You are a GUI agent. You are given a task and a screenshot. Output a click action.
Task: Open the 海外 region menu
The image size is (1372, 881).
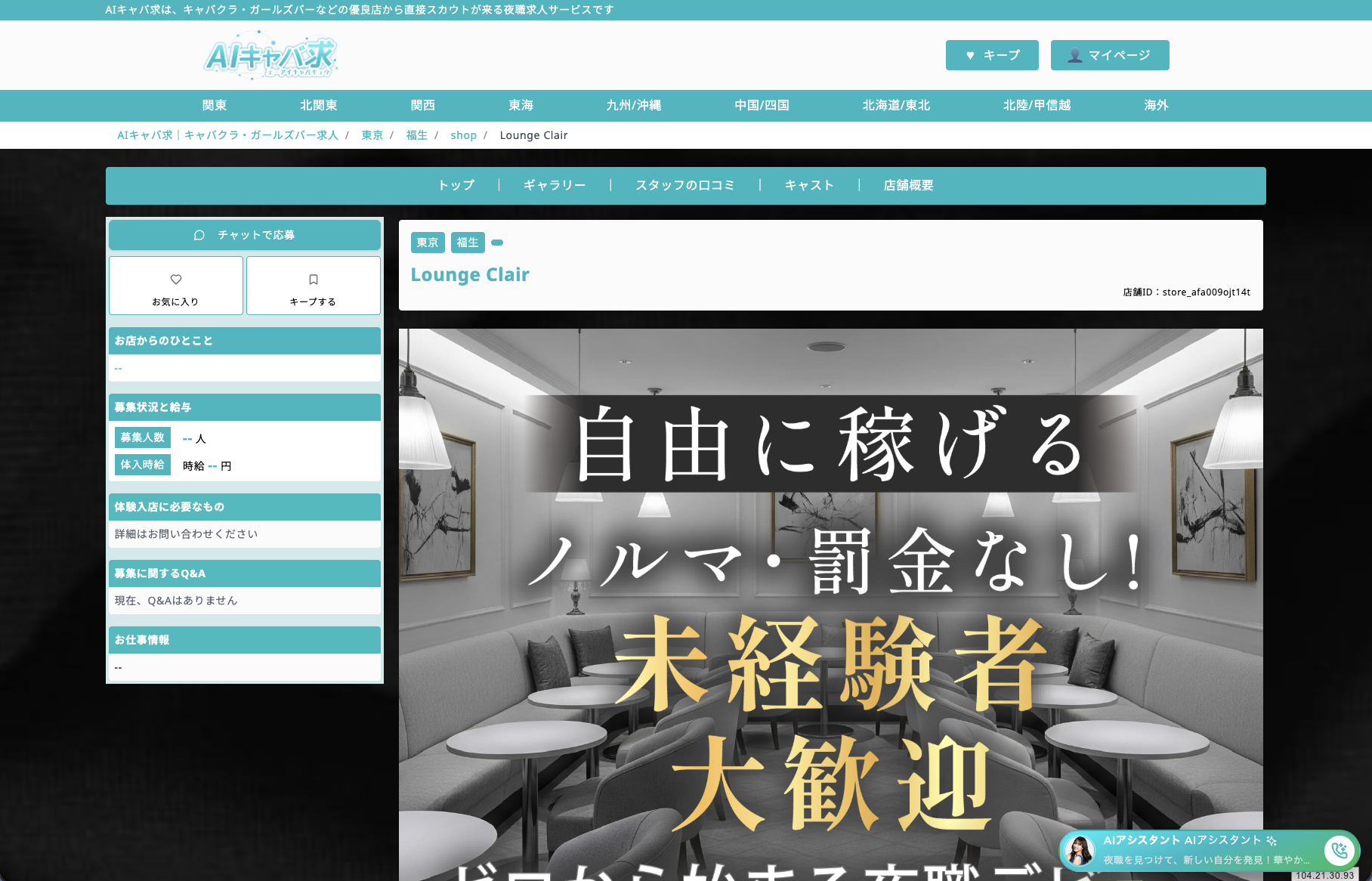tap(1157, 106)
